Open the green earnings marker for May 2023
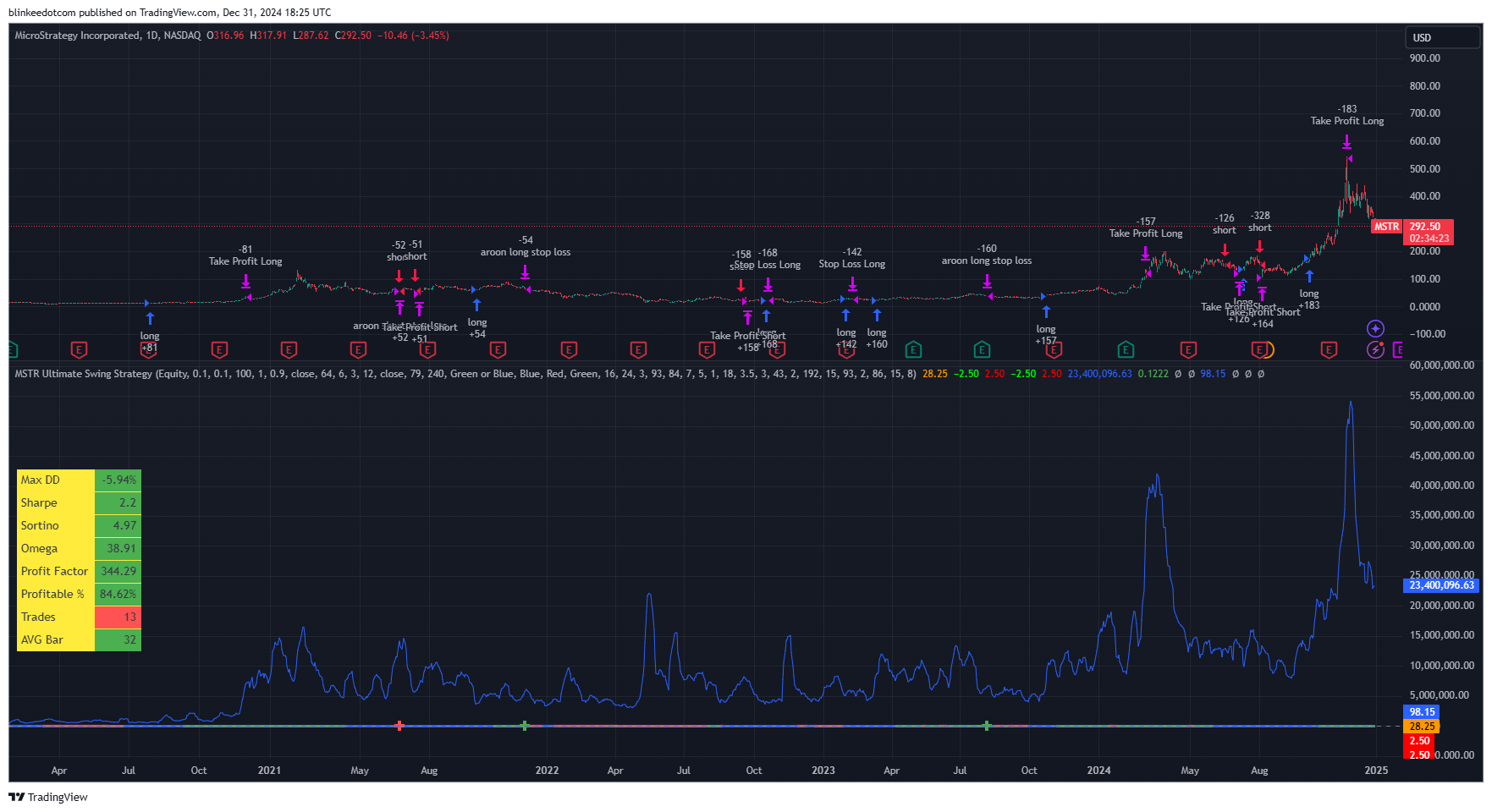1492x812 pixels. coord(913,349)
